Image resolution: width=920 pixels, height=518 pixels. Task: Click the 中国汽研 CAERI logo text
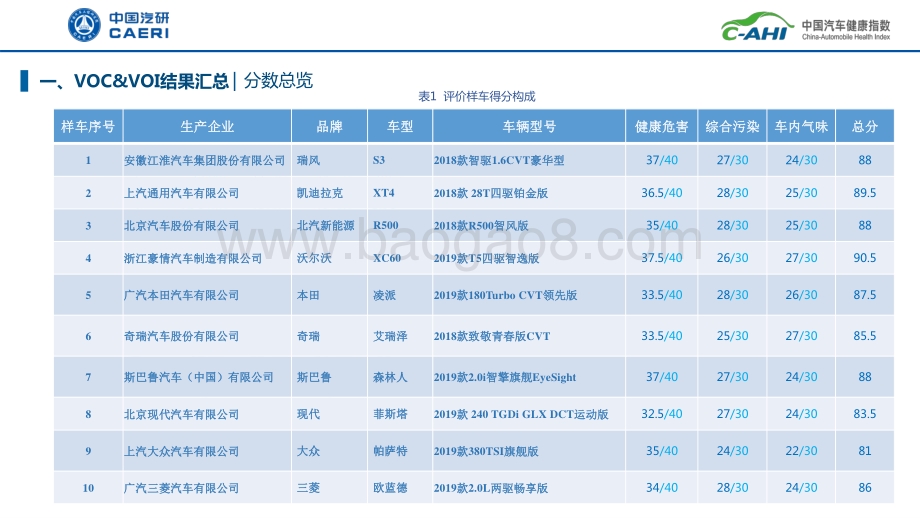tap(139, 25)
